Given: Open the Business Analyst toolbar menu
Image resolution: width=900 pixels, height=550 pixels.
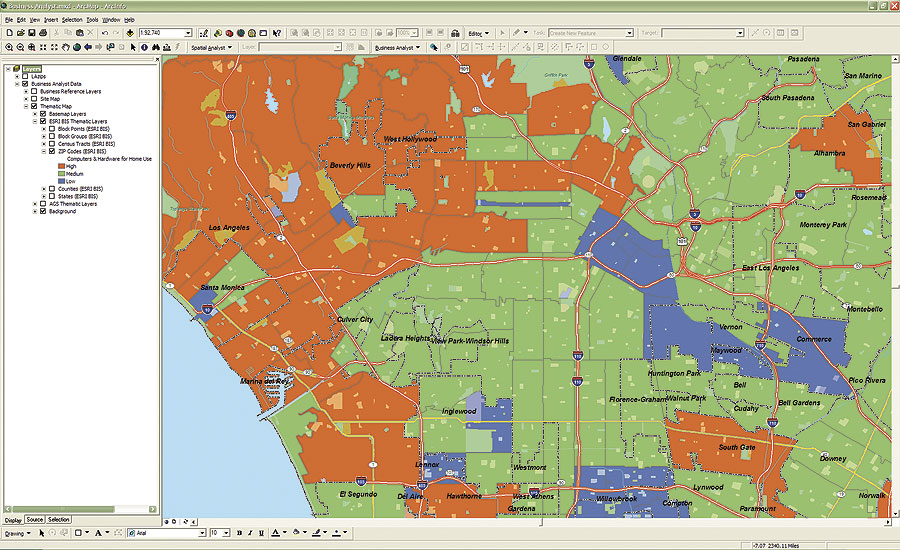Looking at the screenshot, I should tap(397, 47).
